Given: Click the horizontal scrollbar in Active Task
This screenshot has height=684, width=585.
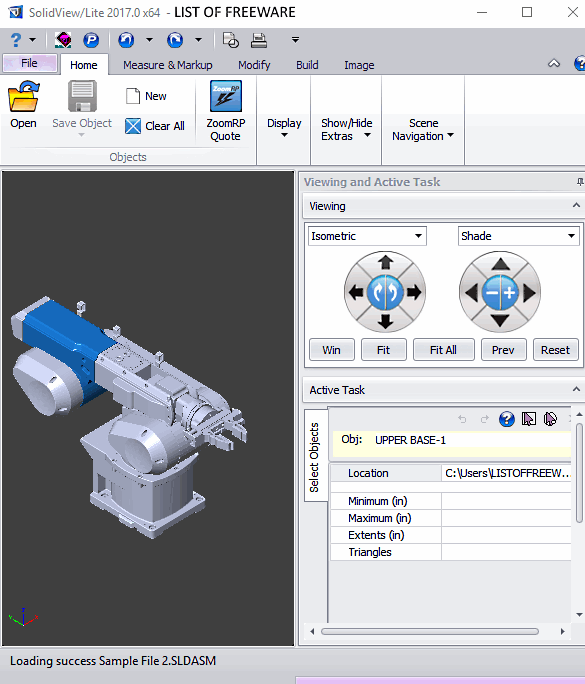Looking at the screenshot, I should pos(430,631).
